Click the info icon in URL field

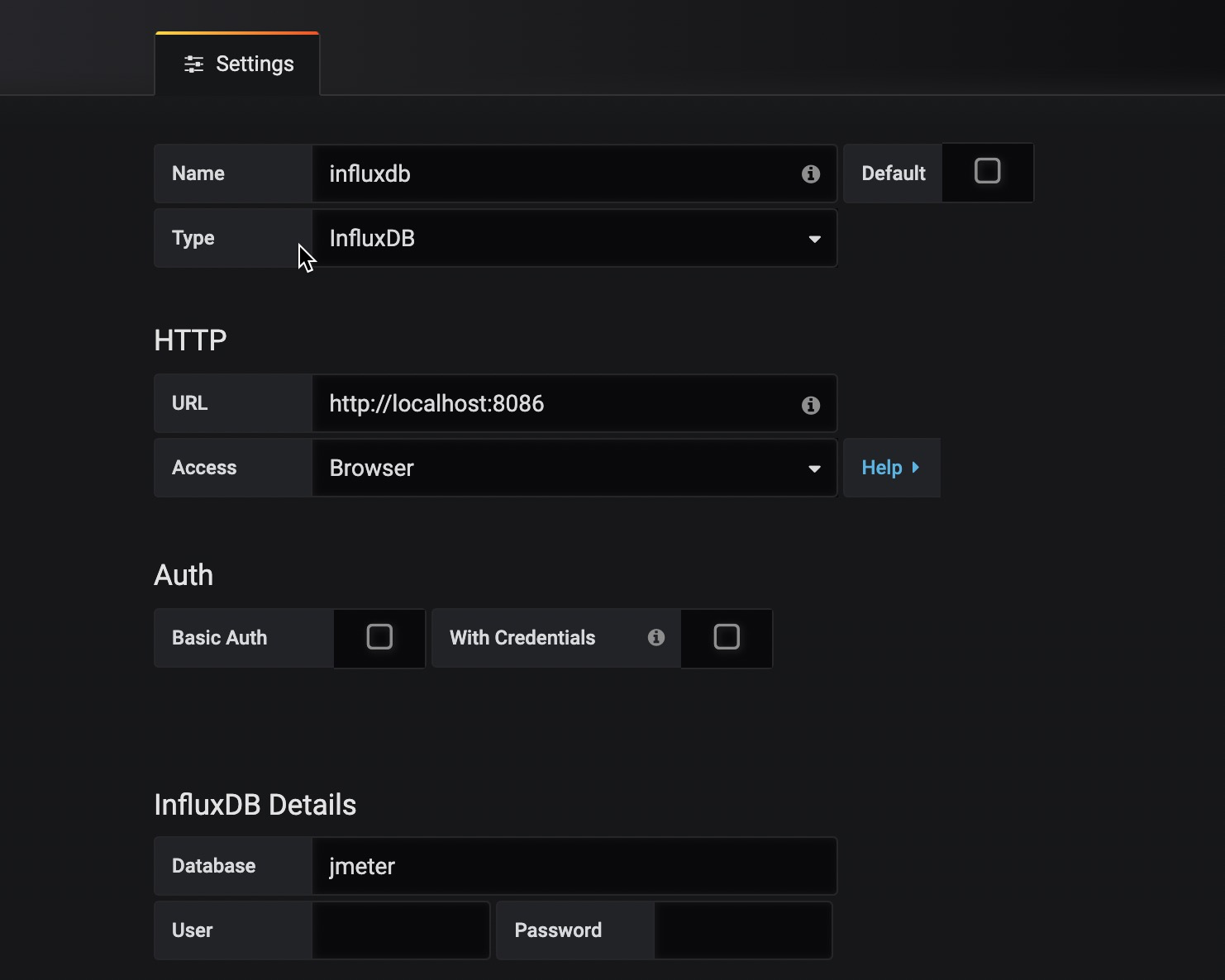point(811,405)
